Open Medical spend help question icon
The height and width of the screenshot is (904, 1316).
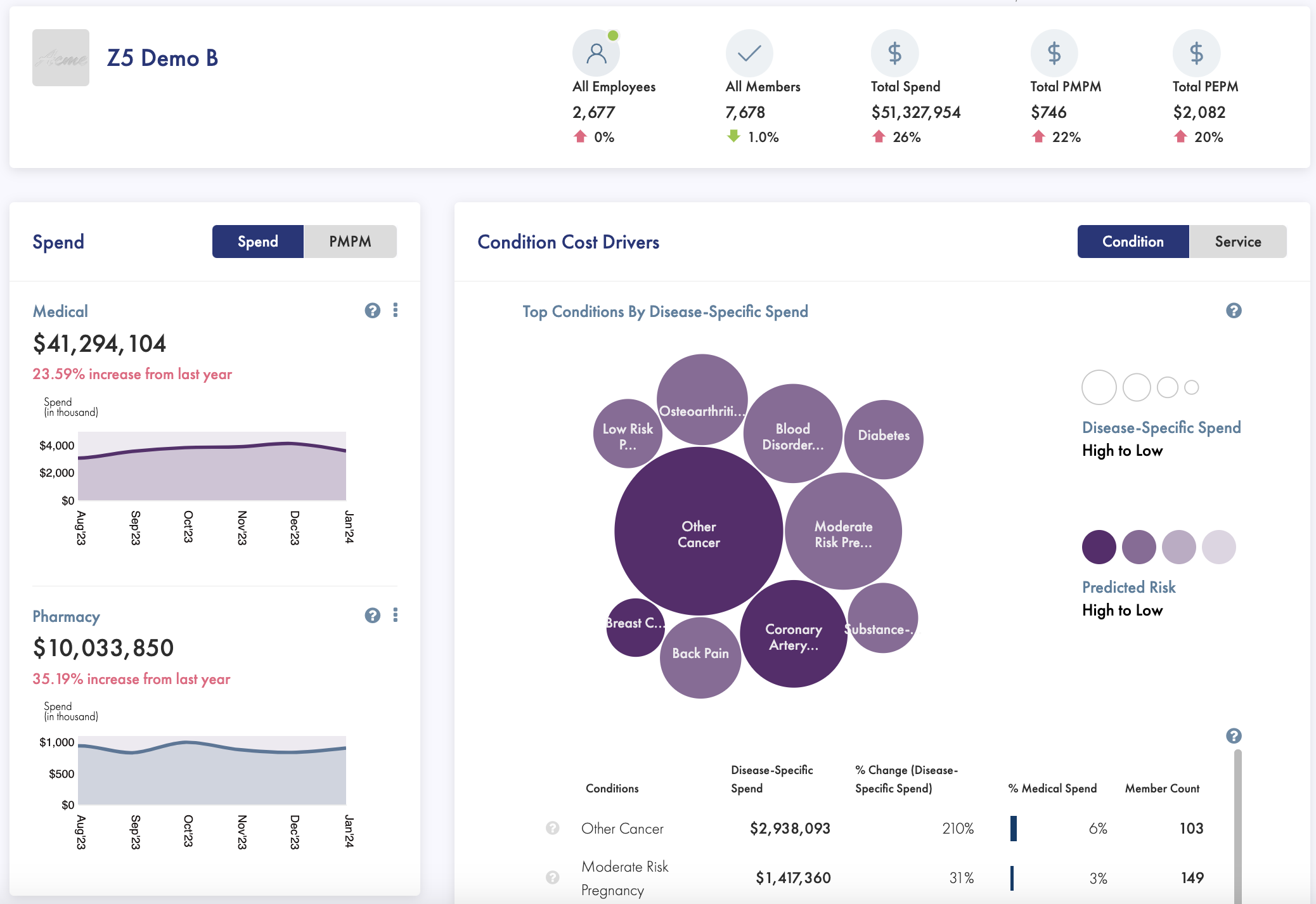(x=373, y=310)
